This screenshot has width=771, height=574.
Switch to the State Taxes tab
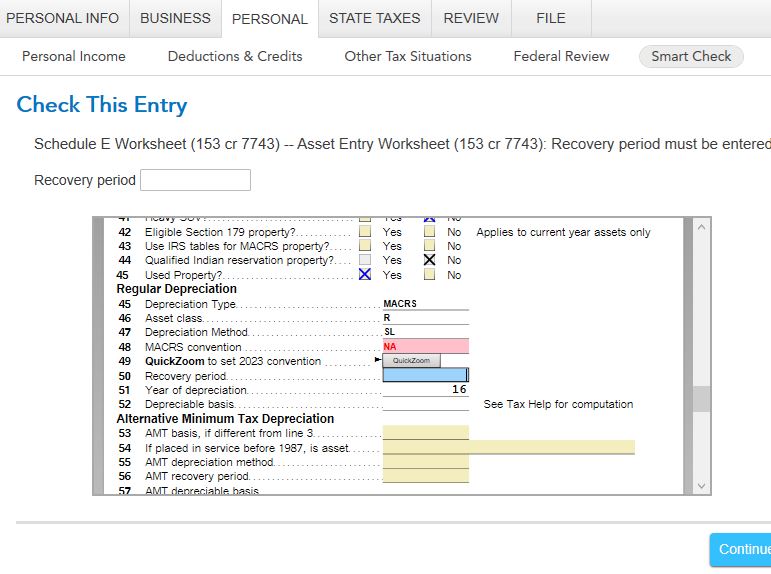[375, 18]
